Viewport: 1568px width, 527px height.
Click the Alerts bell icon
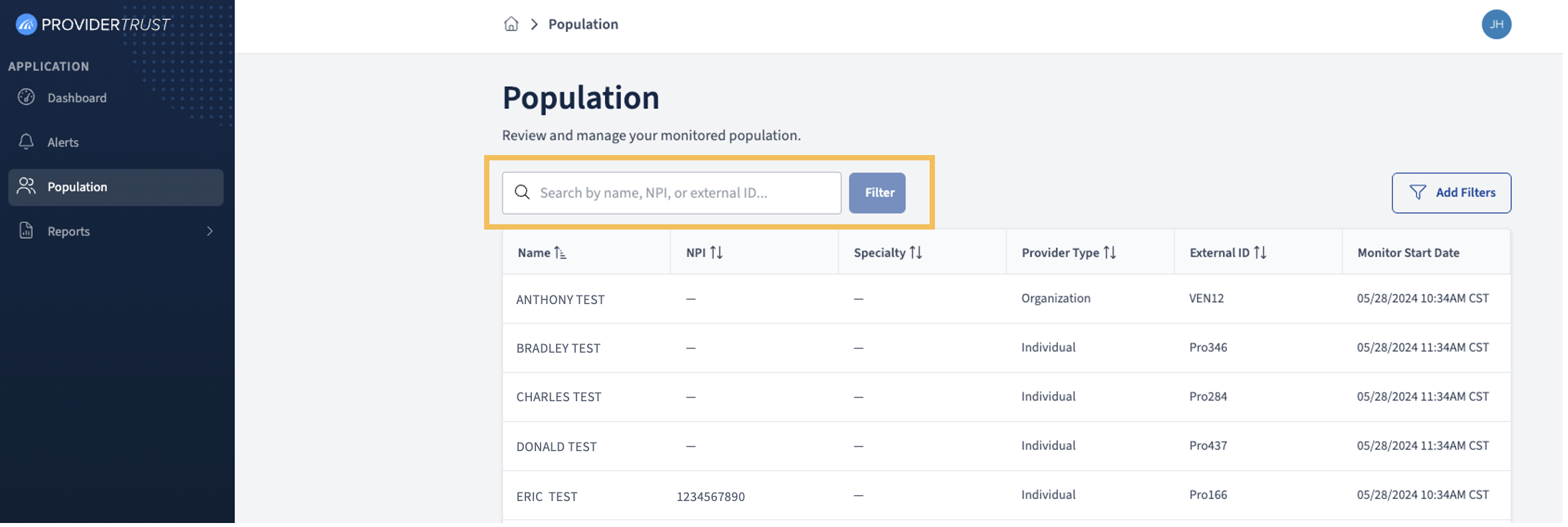tap(27, 142)
